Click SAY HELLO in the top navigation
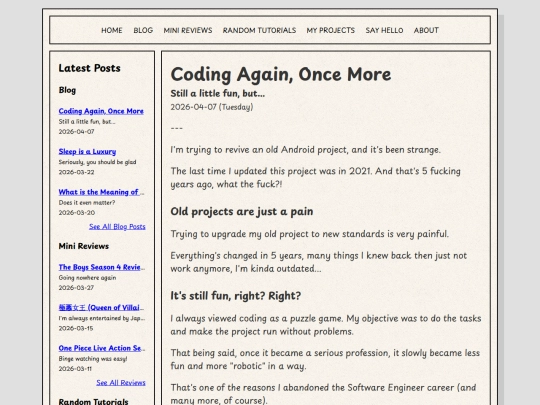540x405 pixels. coord(384,30)
